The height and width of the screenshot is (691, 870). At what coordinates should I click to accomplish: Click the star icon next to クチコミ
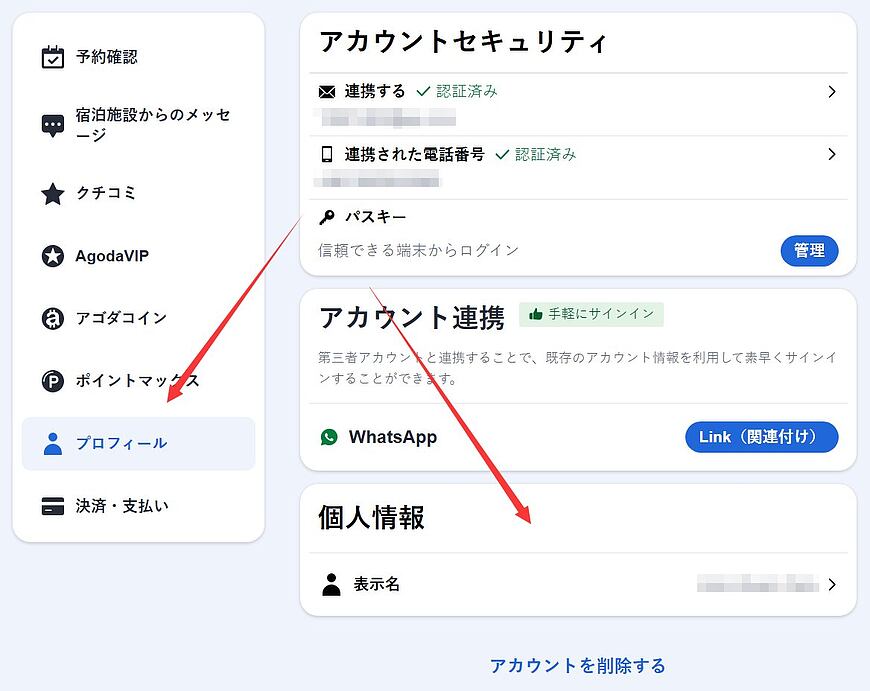[53, 194]
